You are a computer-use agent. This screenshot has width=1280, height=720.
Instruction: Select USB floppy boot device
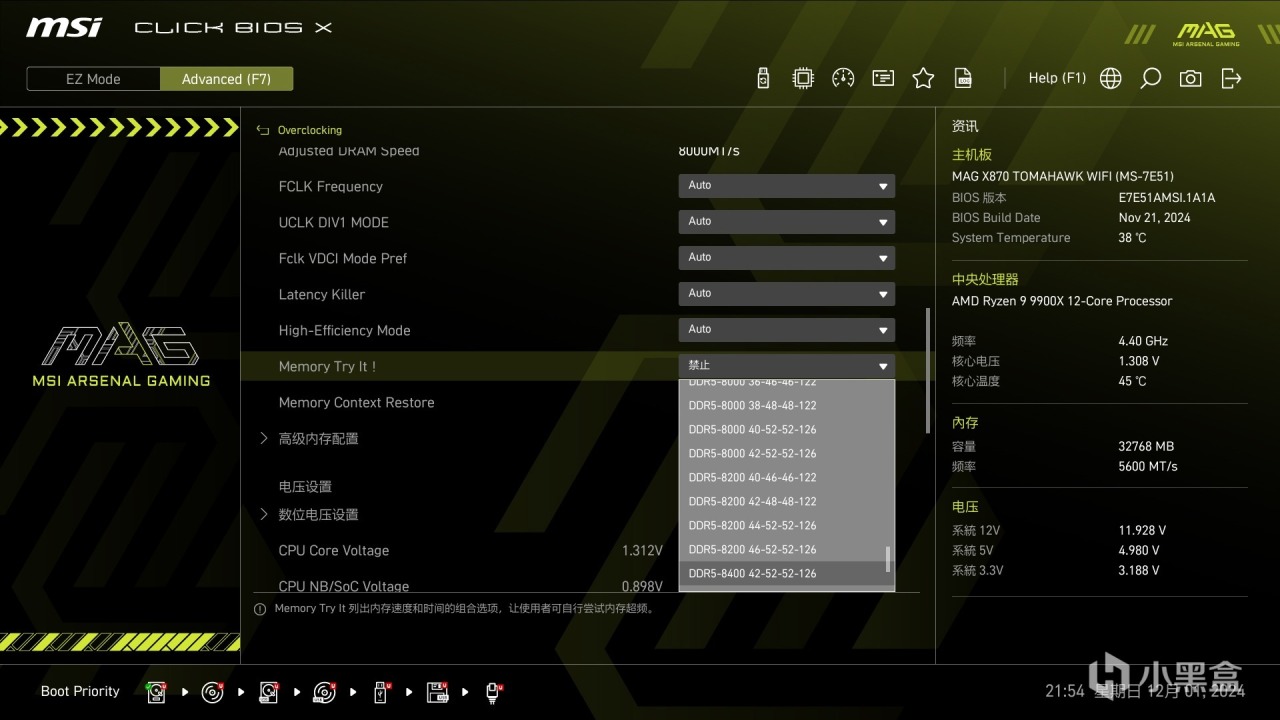(438, 691)
